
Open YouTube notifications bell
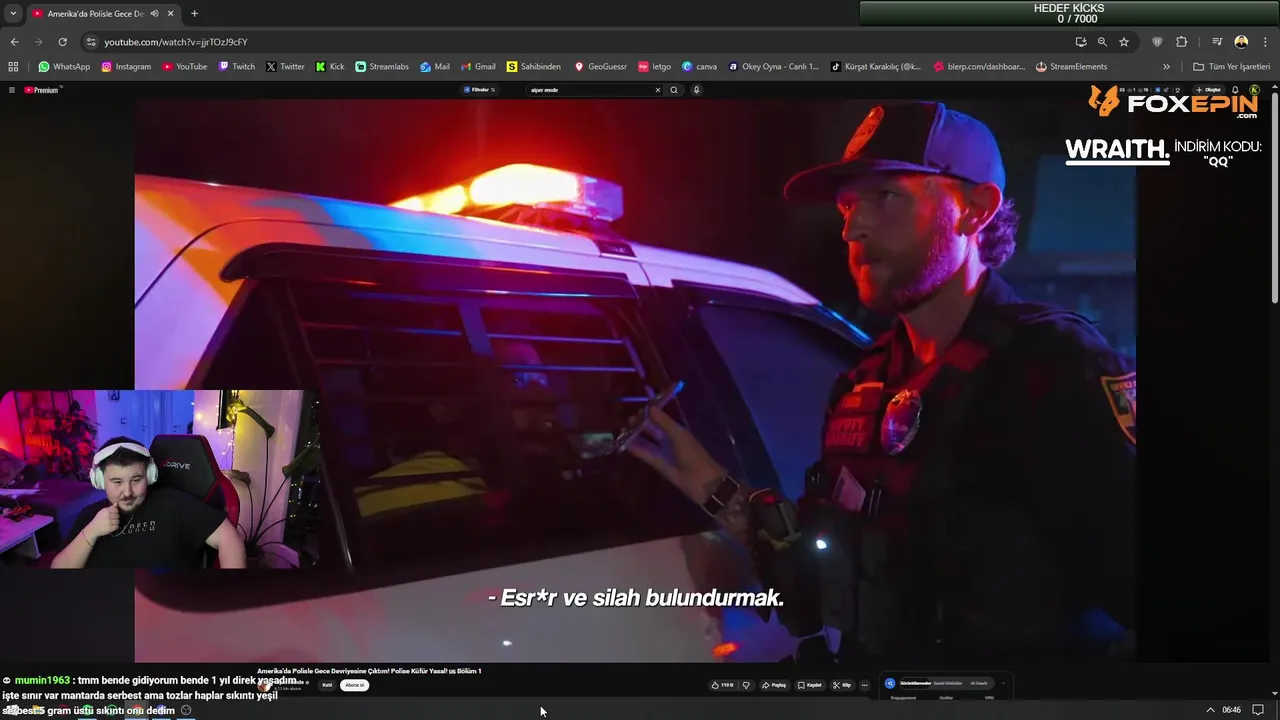pyautogui.click(x=1235, y=90)
